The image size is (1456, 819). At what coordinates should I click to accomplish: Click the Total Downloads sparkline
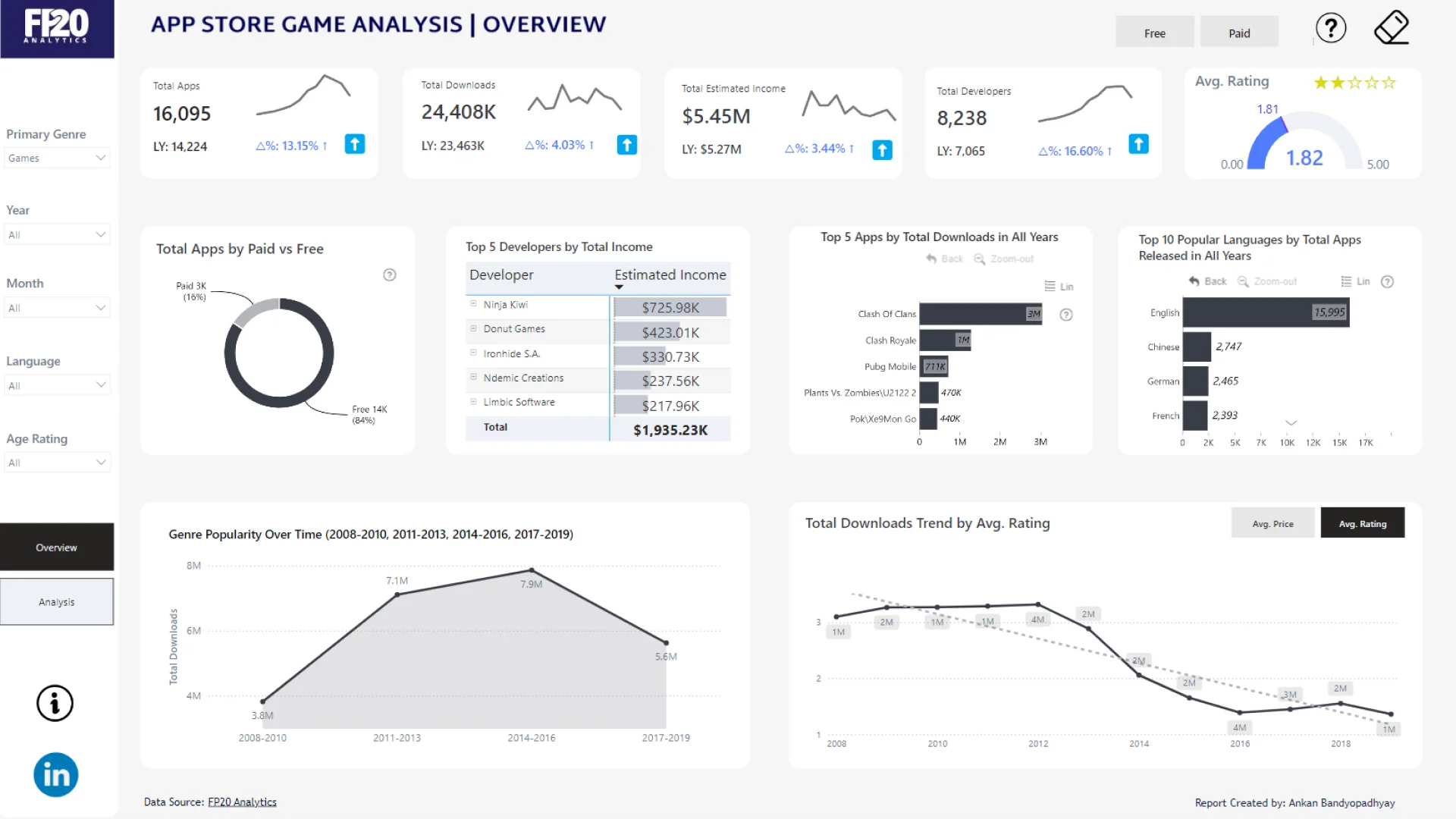[x=575, y=98]
